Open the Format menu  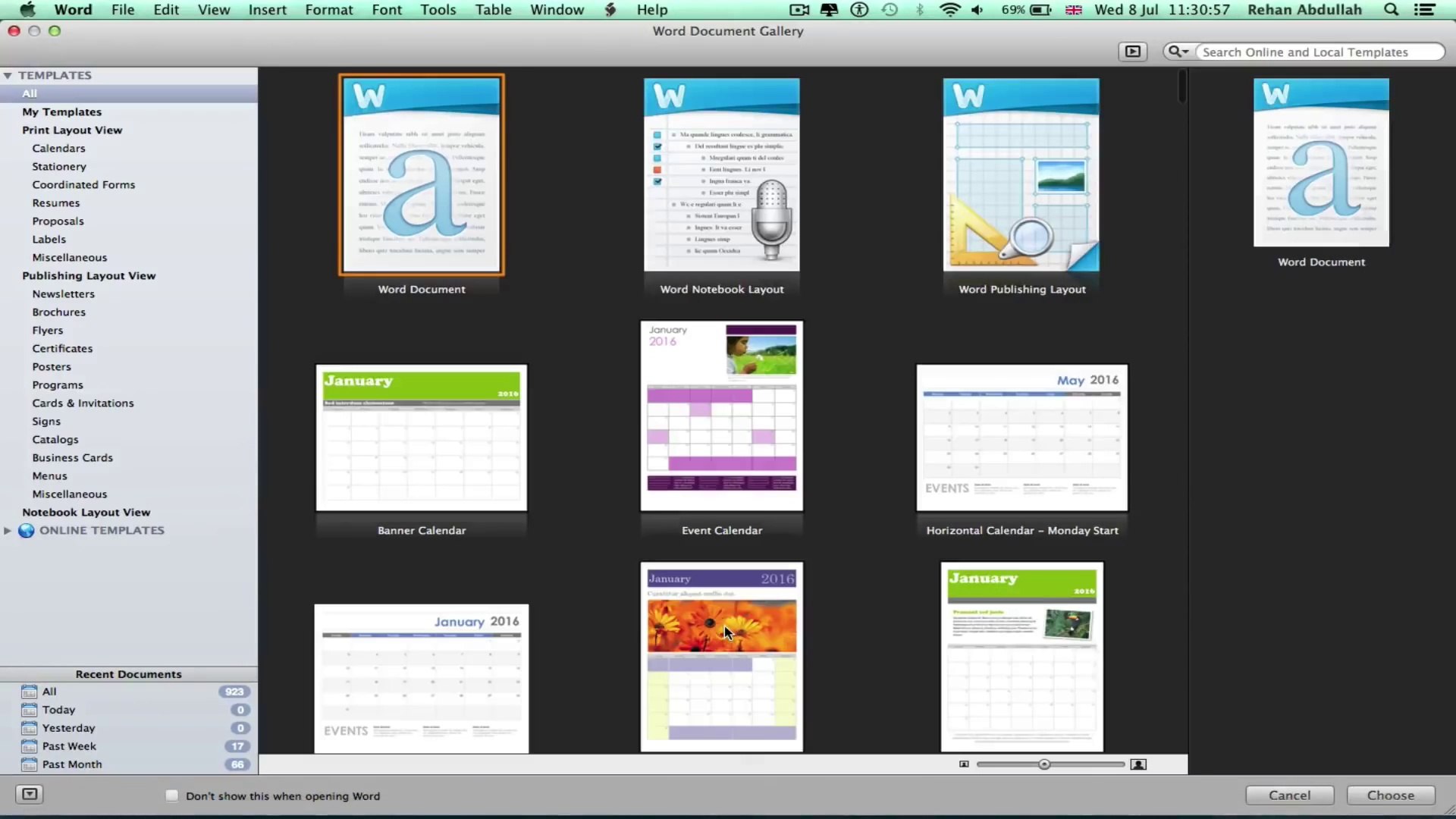point(328,10)
